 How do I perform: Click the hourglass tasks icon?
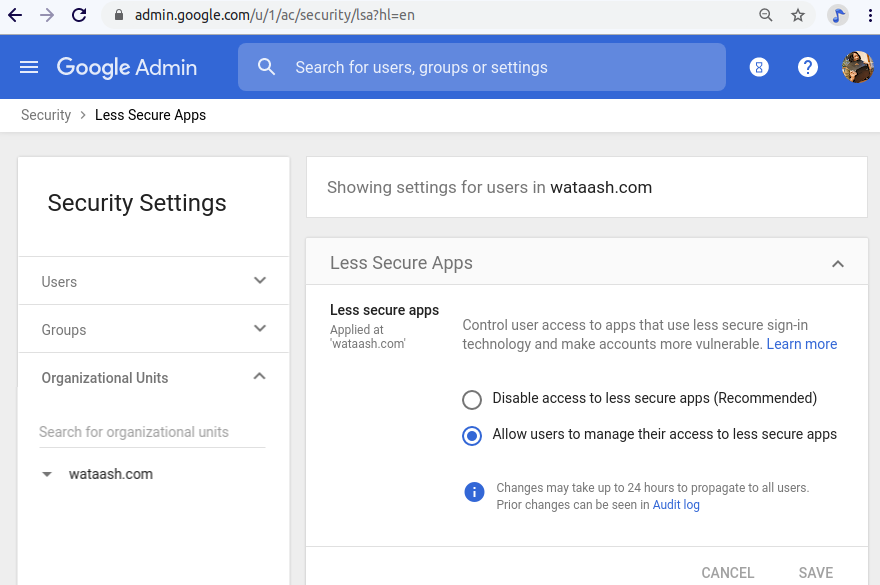[x=759, y=67]
